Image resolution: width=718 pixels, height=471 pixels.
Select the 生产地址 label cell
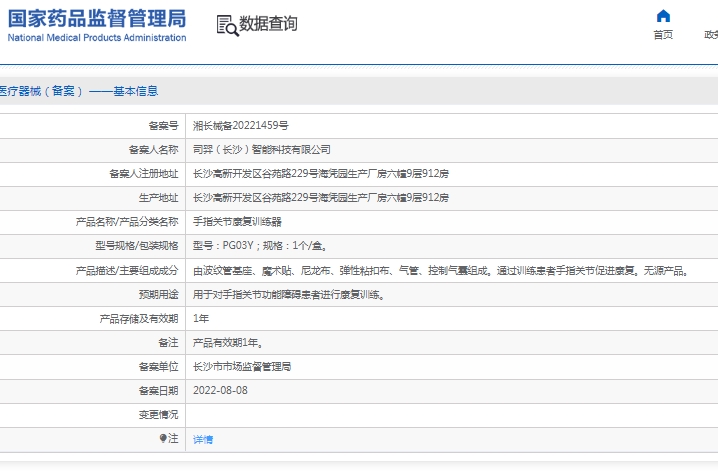coord(92,198)
